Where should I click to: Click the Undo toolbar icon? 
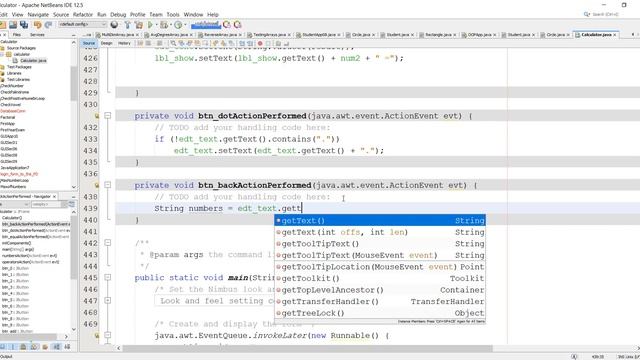tap(38, 25)
